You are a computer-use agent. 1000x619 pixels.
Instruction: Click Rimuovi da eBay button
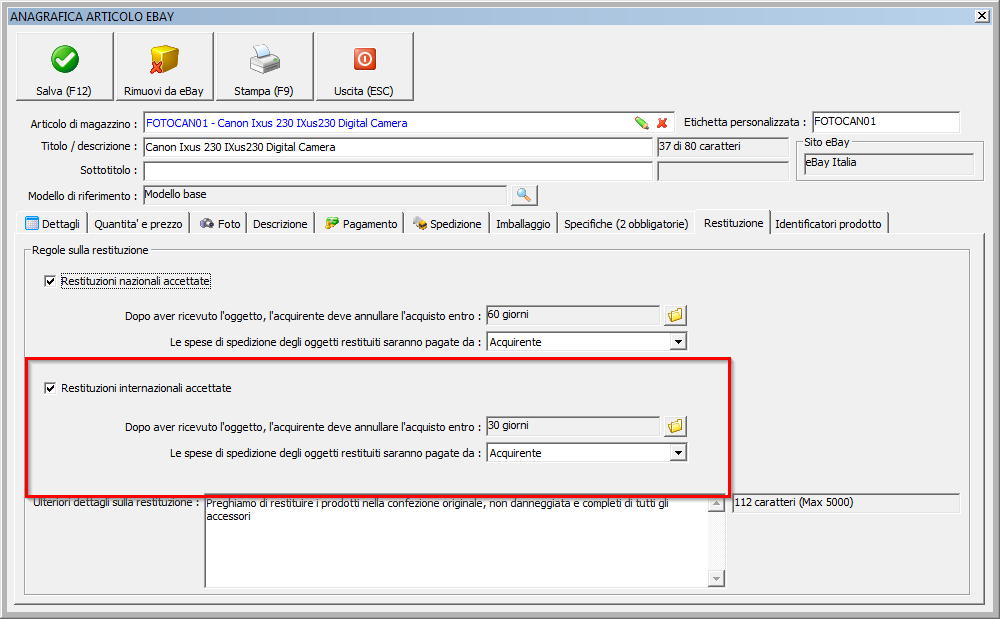pos(164,67)
